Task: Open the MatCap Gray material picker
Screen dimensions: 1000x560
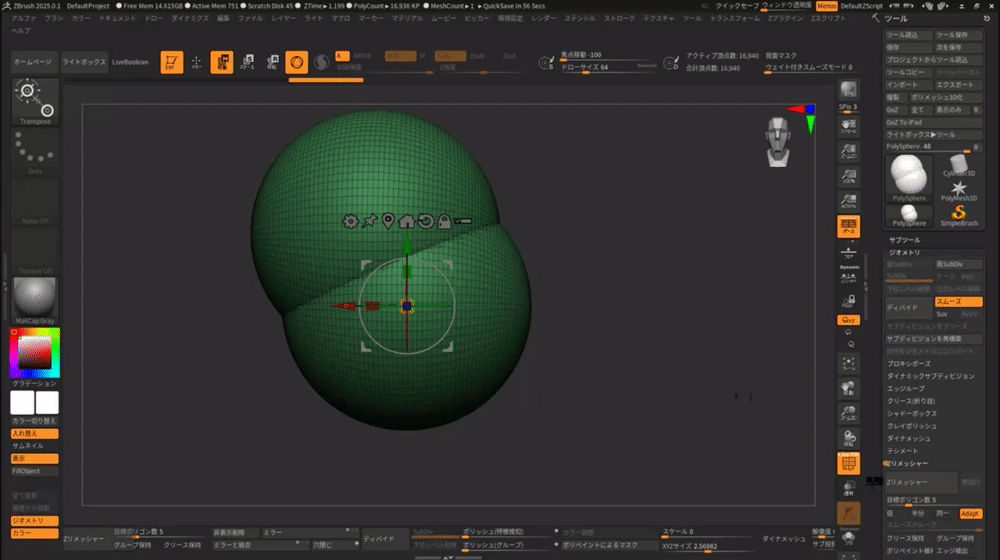Action: coord(35,301)
